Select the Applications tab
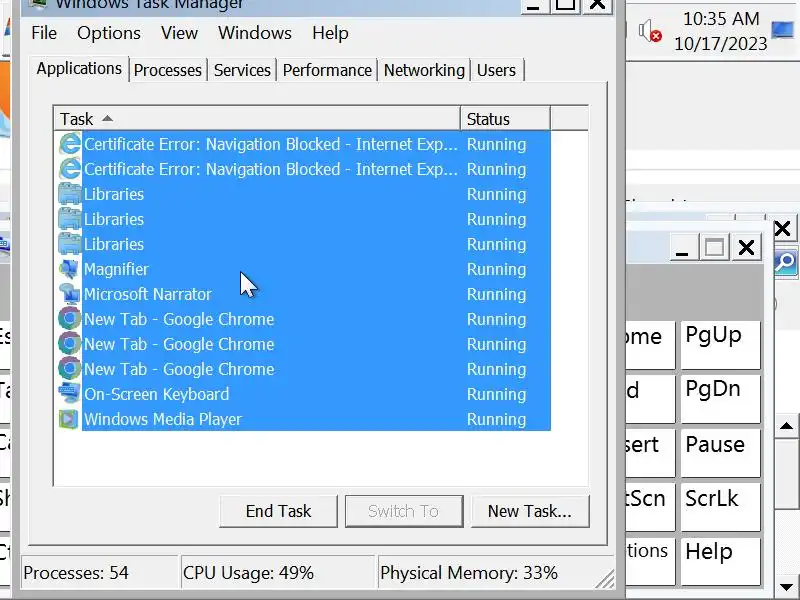This screenshot has height=600, width=800. [79, 68]
